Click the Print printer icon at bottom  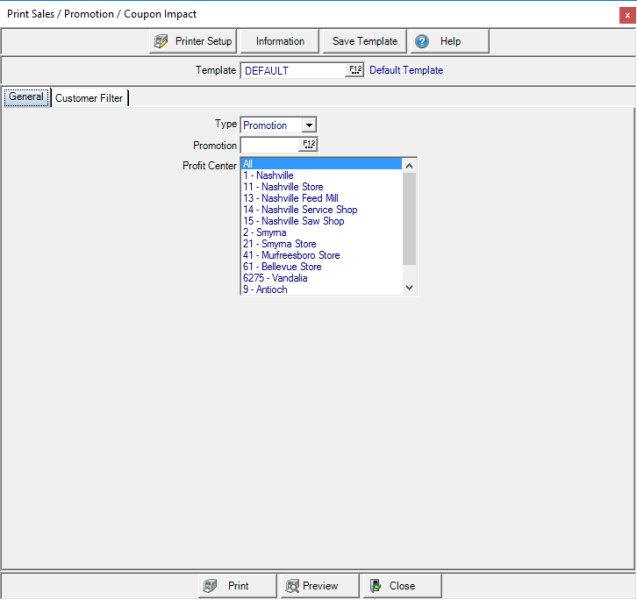pyautogui.click(x=210, y=586)
